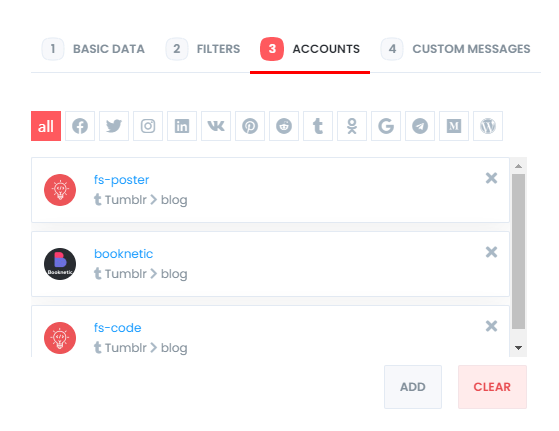Image resolution: width=559 pixels, height=431 pixels.
Task: Go to the Basic Data step
Action: [93, 49]
